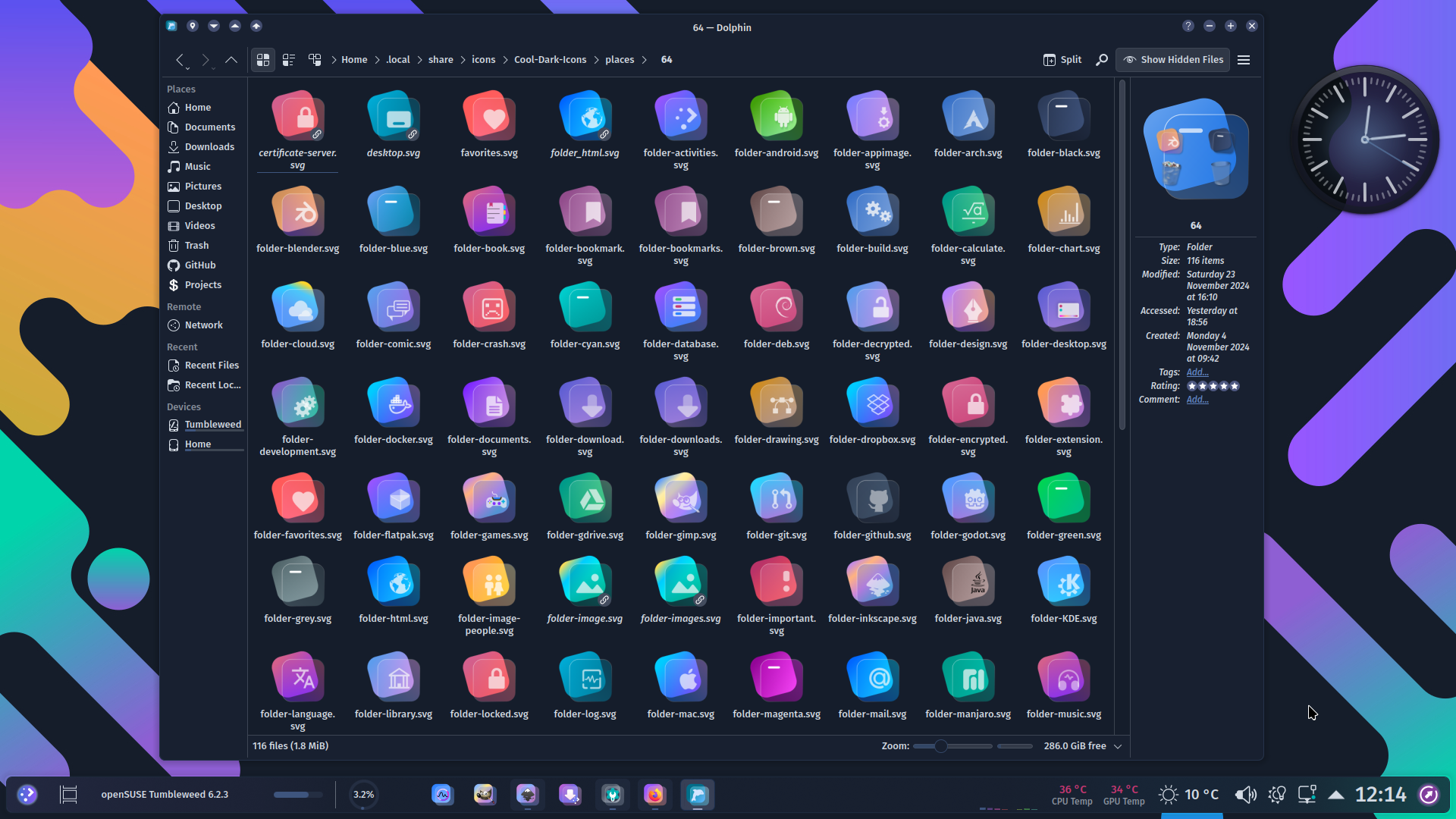Image resolution: width=1456 pixels, height=819 pixels.
Task: Select folder-docker.svg file
Action: tap(394, 412)
